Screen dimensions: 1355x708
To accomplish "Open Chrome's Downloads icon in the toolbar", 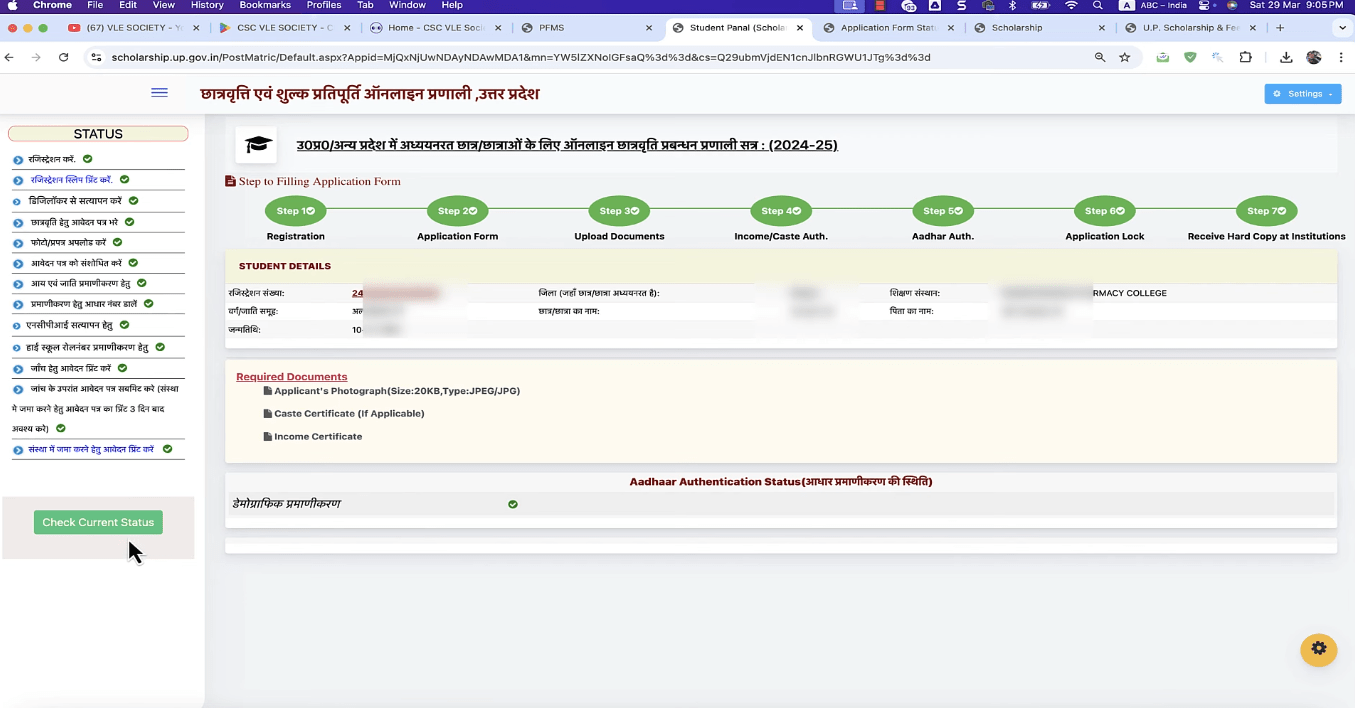I will tap(1286, 58).
